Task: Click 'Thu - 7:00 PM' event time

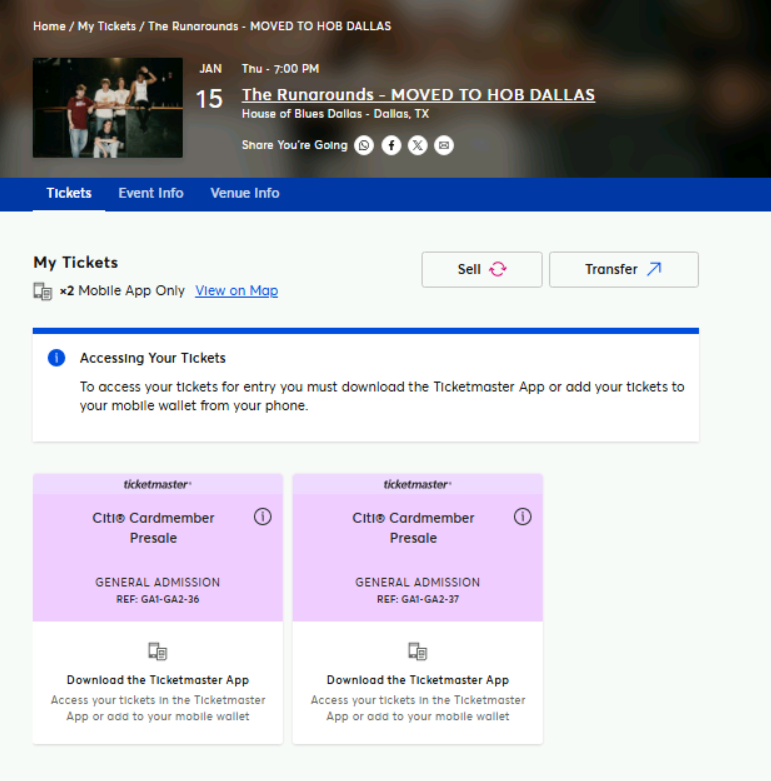Action: click(280, 69)
